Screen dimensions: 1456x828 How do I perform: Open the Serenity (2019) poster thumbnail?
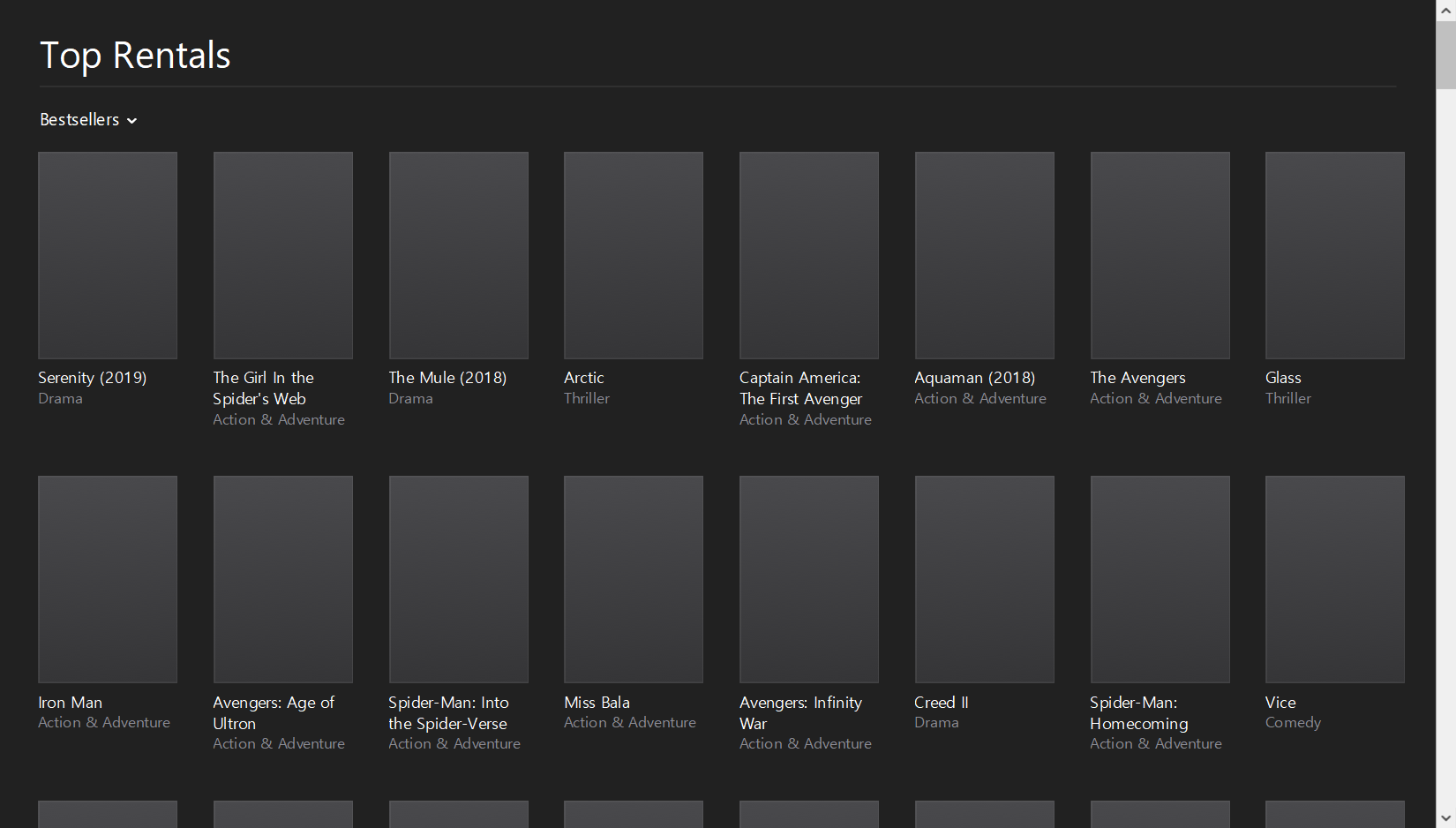(108, 255)
